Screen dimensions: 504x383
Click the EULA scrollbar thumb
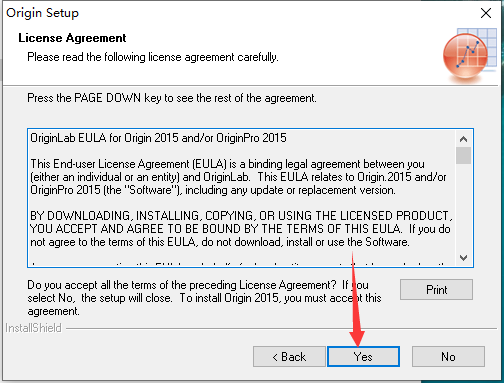tap(463, 155)
